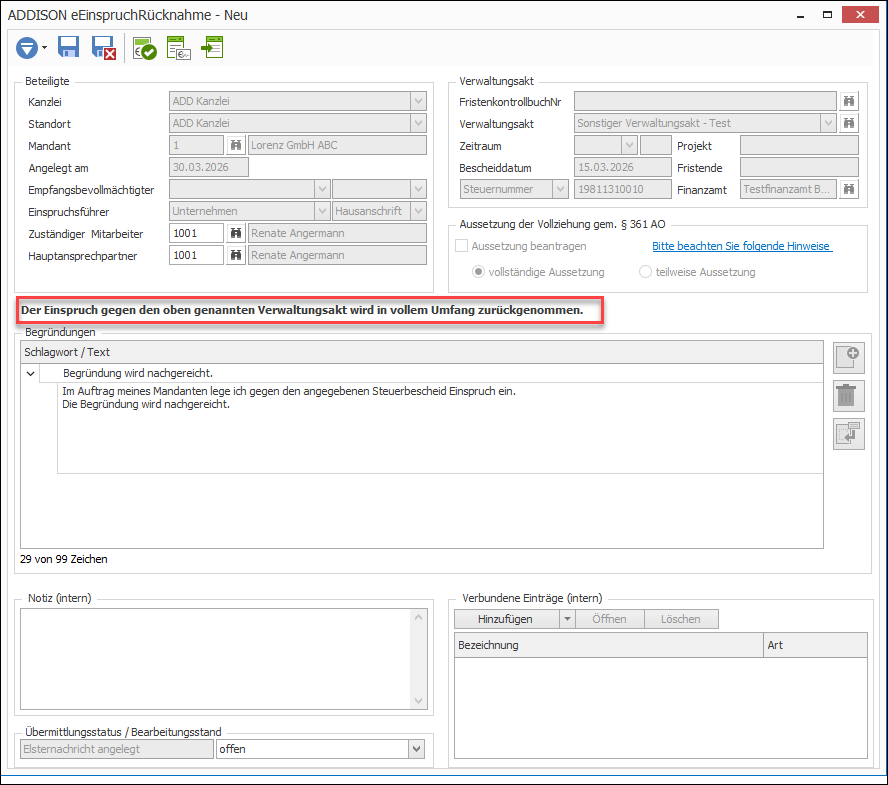Open binoculars lookup for Zuständiger Mitarbeiter

click(x=236, y=233)
